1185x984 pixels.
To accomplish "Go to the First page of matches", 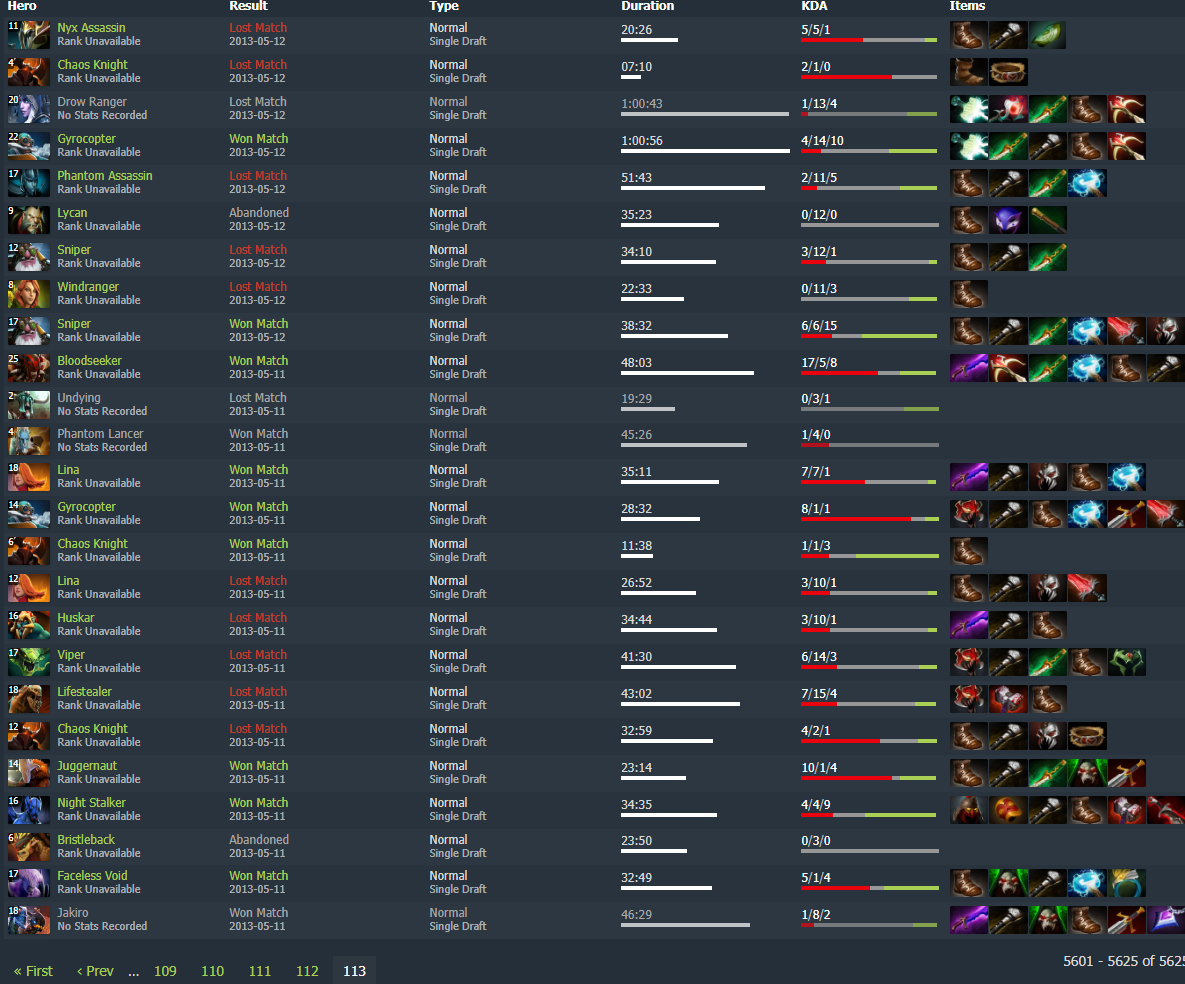I will (33, 971).
